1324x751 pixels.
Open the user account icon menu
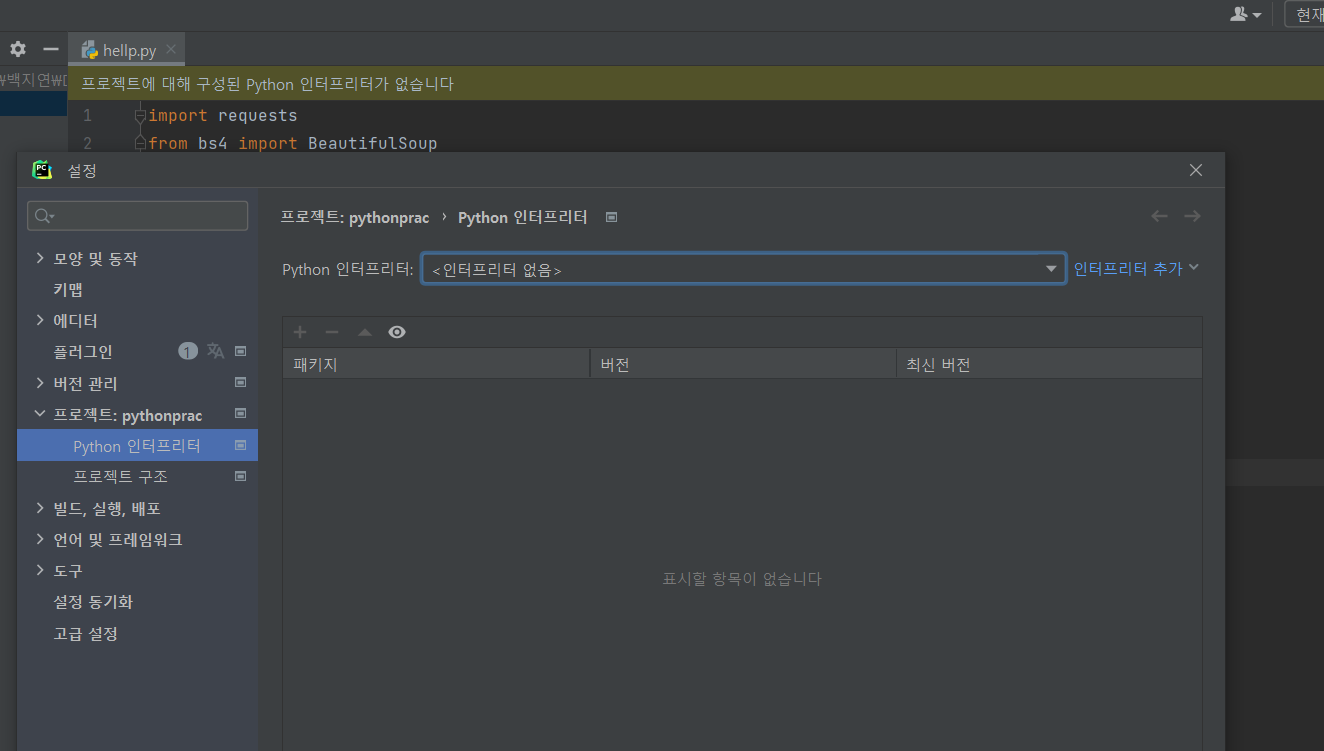coord(1245,14)
